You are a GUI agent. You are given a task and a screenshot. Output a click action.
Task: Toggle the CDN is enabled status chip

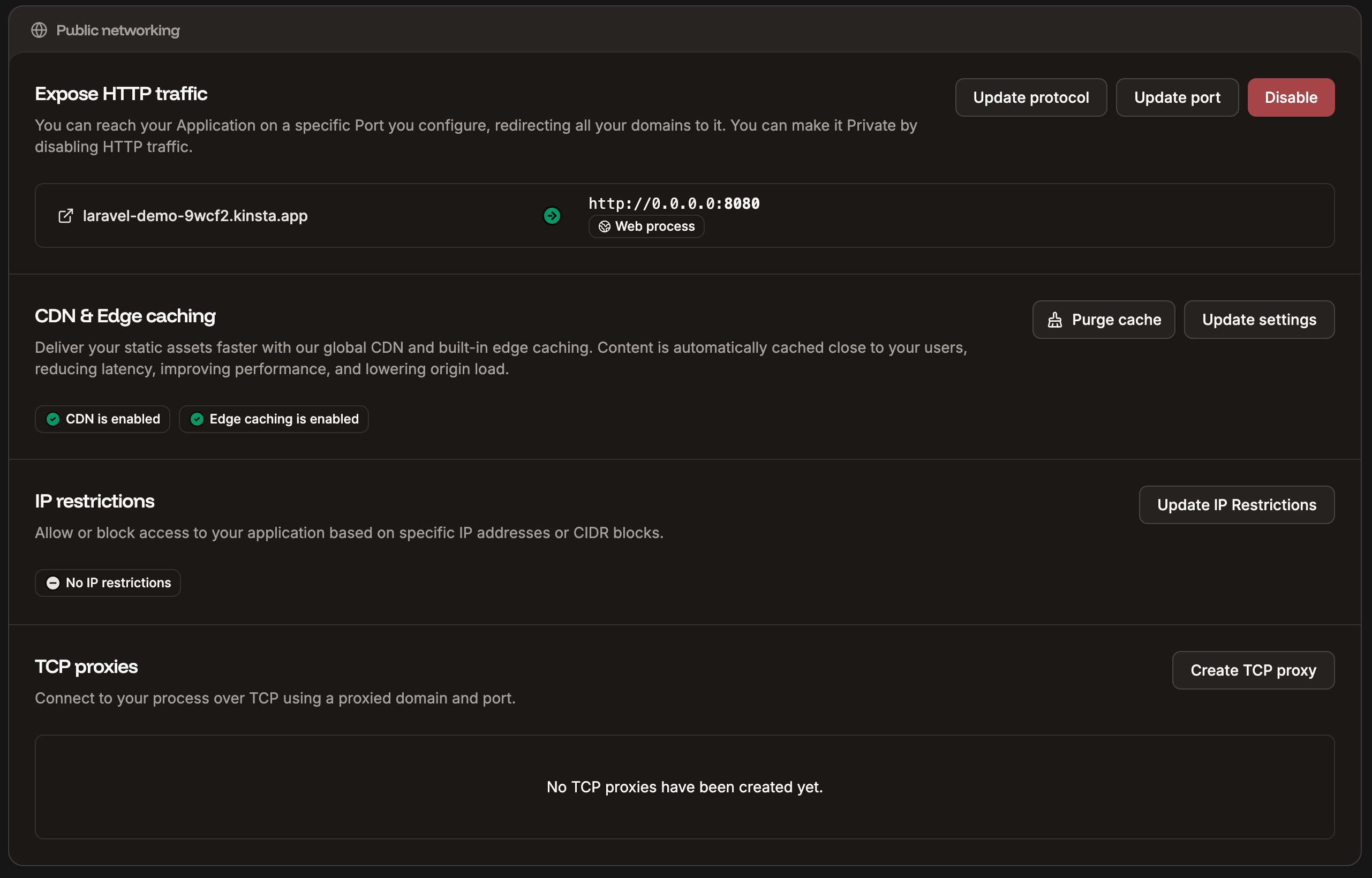click(102, 419)
